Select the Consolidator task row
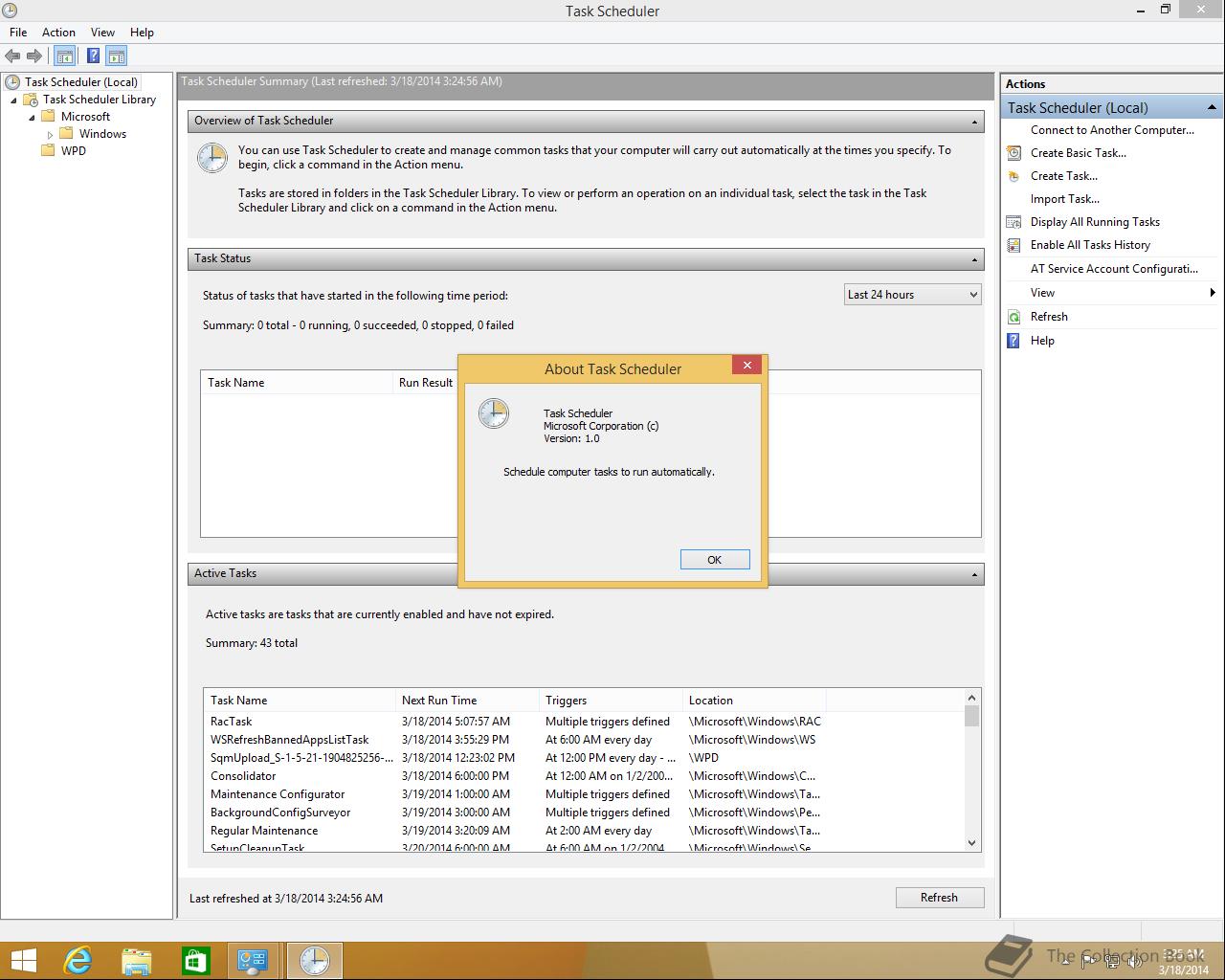Image resolution: width=1225 pixels, height=980 pixels. click(x=584, y=776)
